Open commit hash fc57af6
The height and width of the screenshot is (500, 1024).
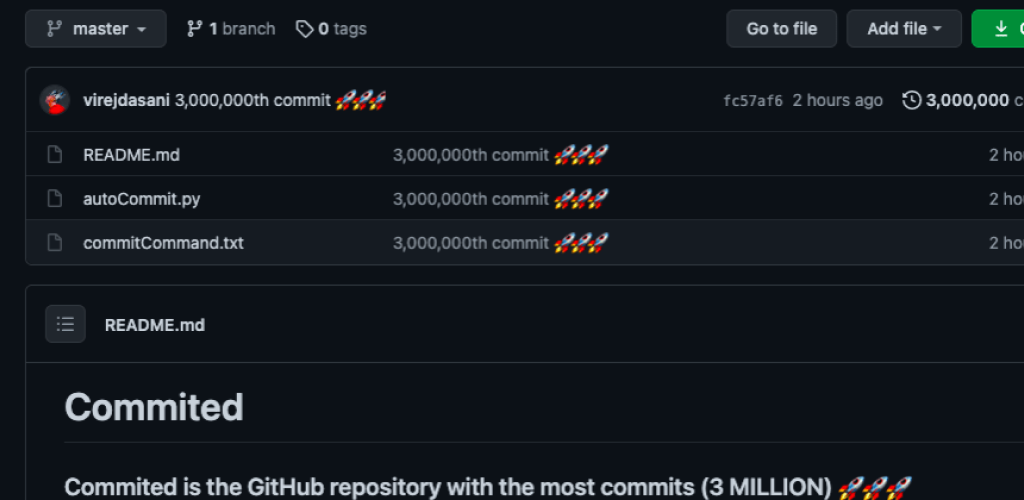click(753, 101)
